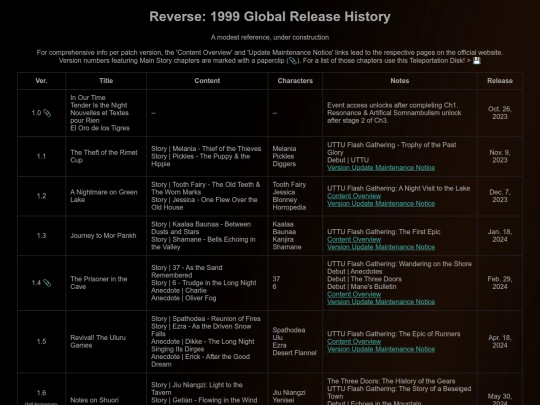Click character name 'Kanjira'
This screenshot has height=405, width=540.
tap(283, 239)
